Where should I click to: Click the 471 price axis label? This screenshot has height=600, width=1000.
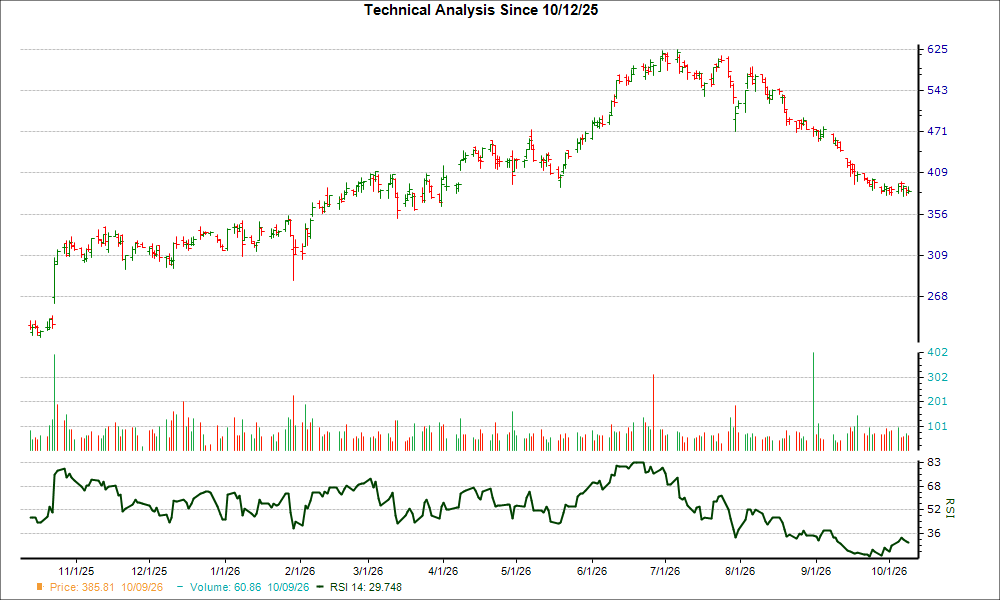click(x=937, y=131)
